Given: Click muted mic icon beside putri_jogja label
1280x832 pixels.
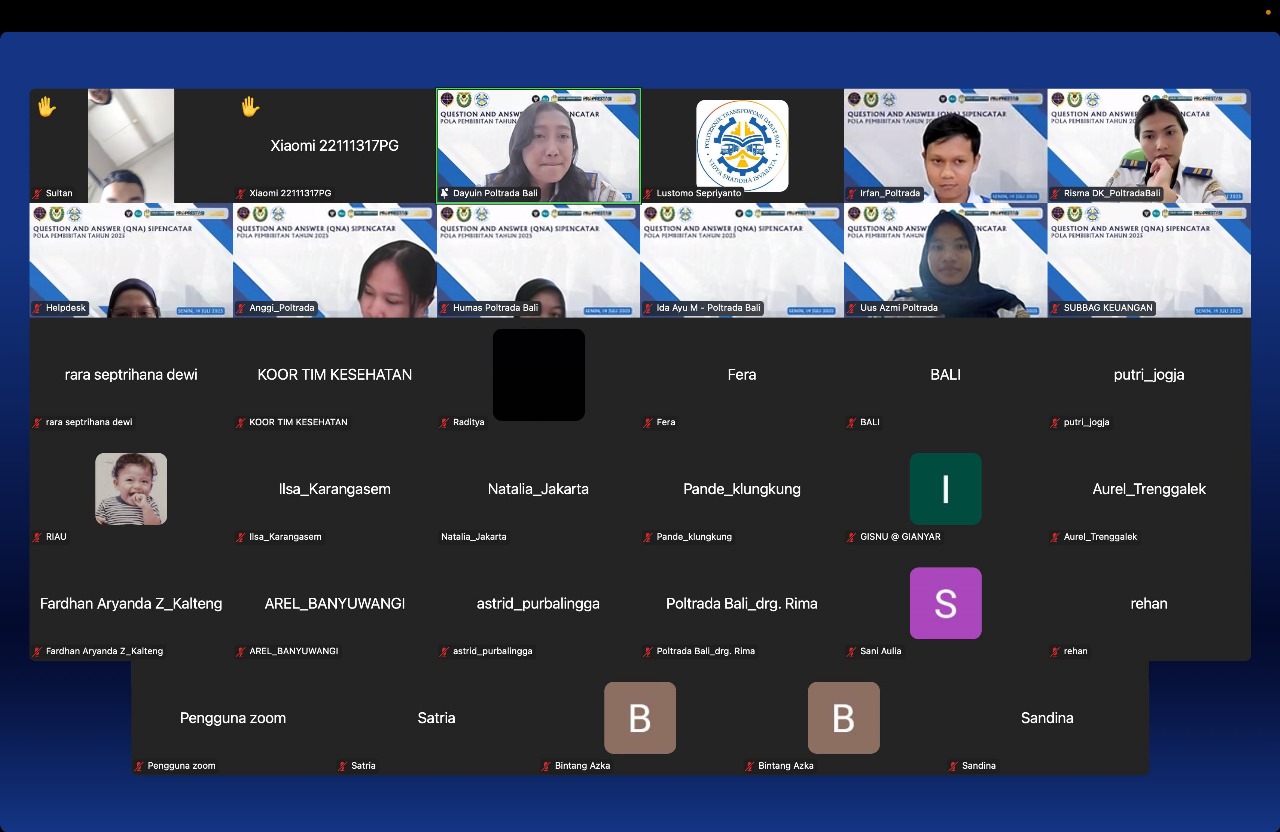Looking at the screenshot, I should tap(1056, 423).
